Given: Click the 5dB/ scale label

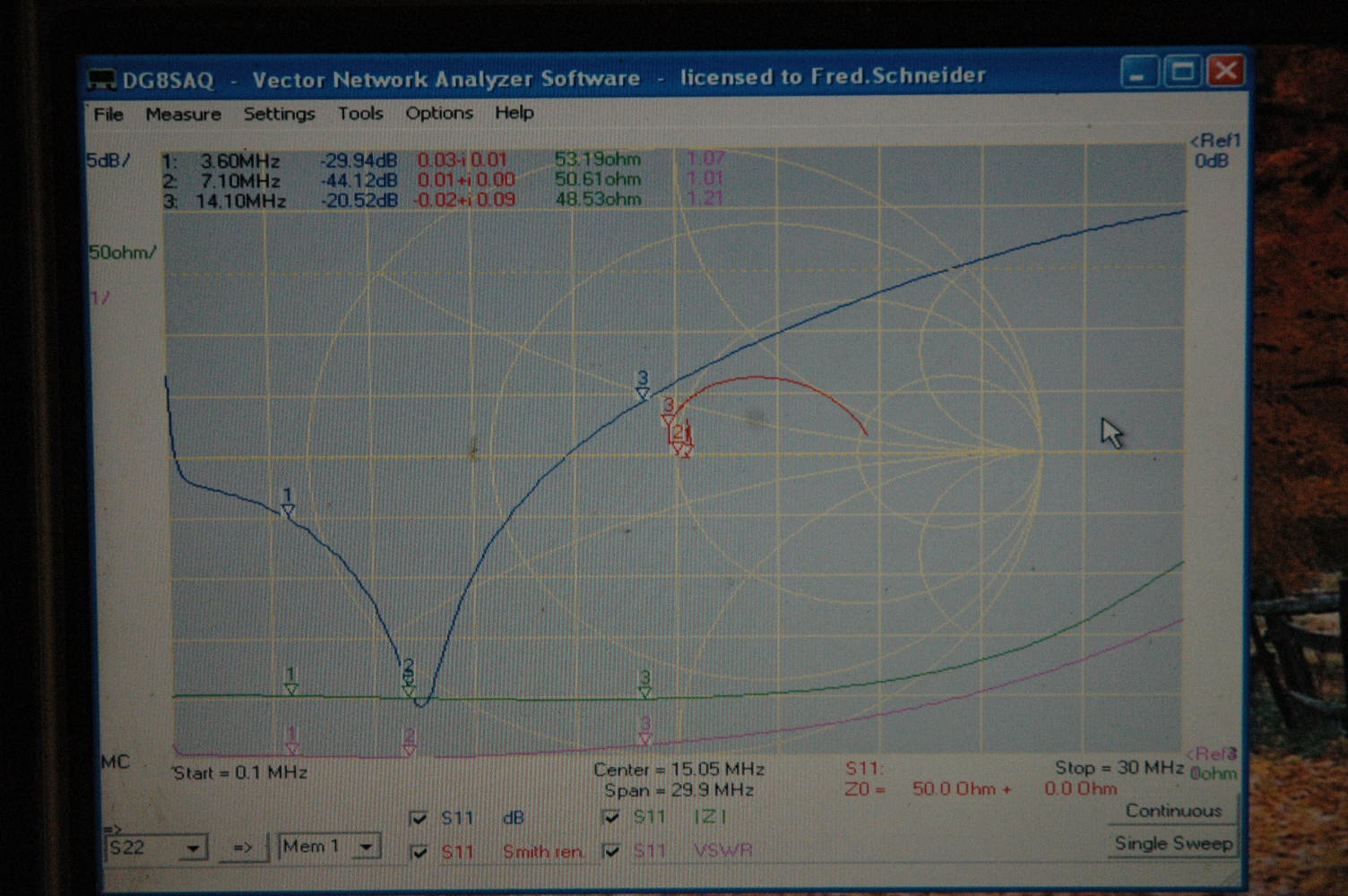Looking at the screenshot, I should pos(108,160).
